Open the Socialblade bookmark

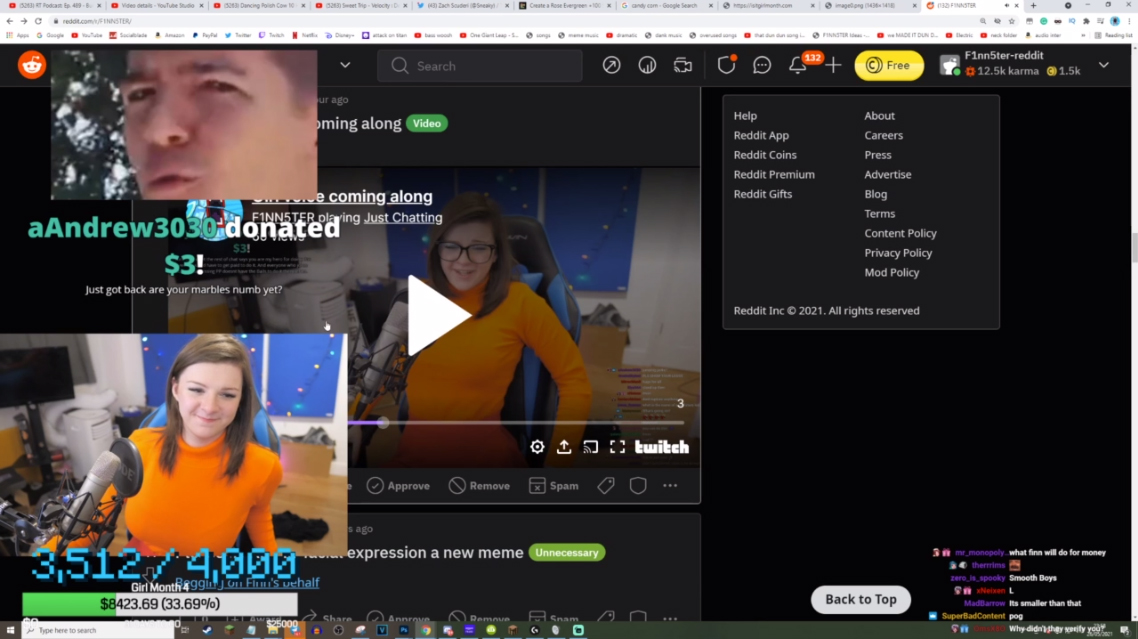(x=128, y=35)
